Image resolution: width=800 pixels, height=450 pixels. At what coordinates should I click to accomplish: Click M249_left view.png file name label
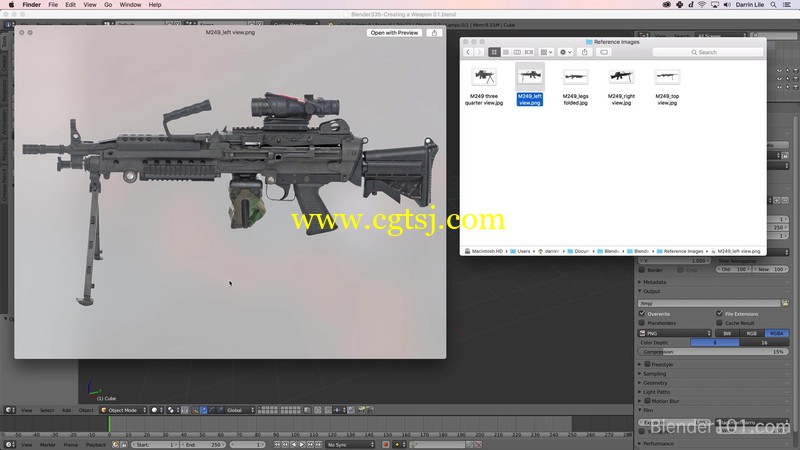[530, 99]
